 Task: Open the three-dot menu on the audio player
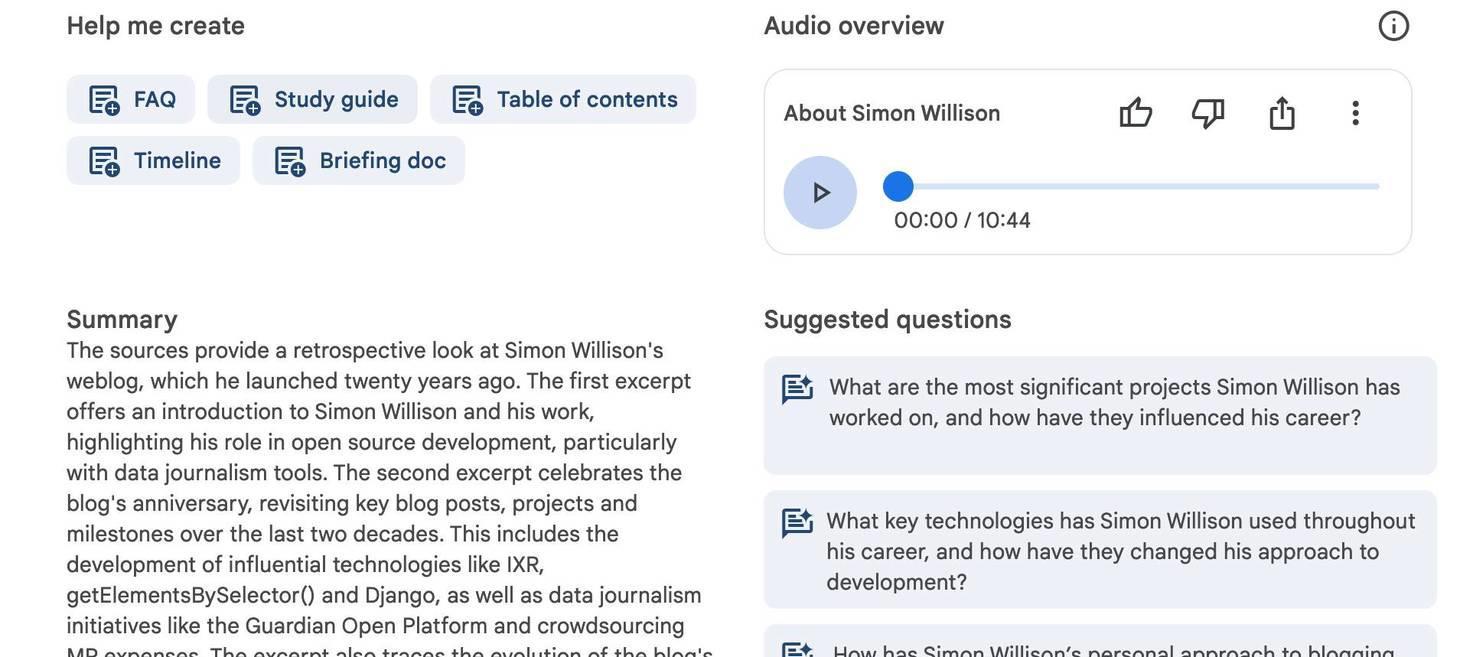pyautogui.click(x=1353, y=113)
